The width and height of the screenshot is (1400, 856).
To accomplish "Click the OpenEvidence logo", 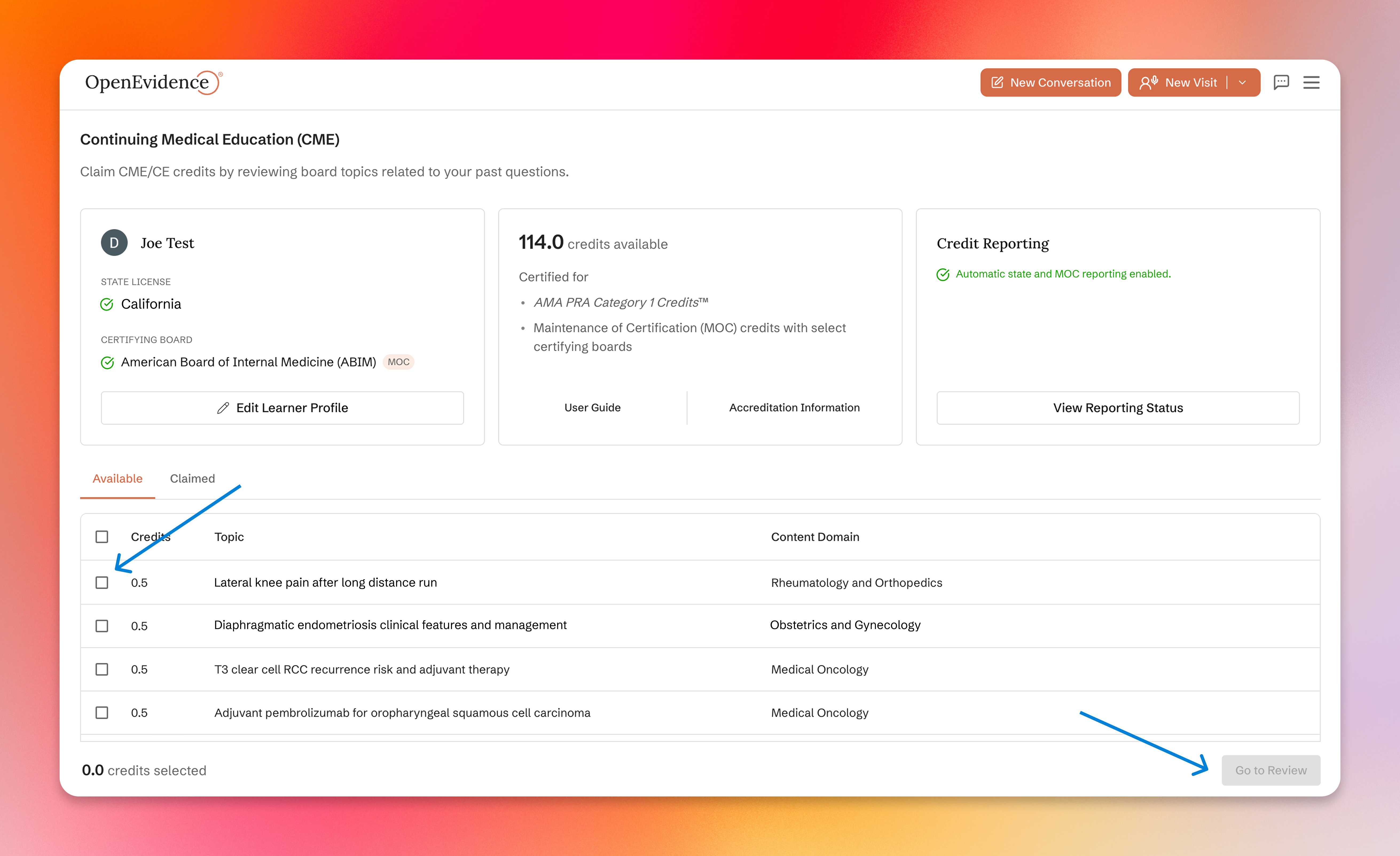I will (x=154, y=82).
